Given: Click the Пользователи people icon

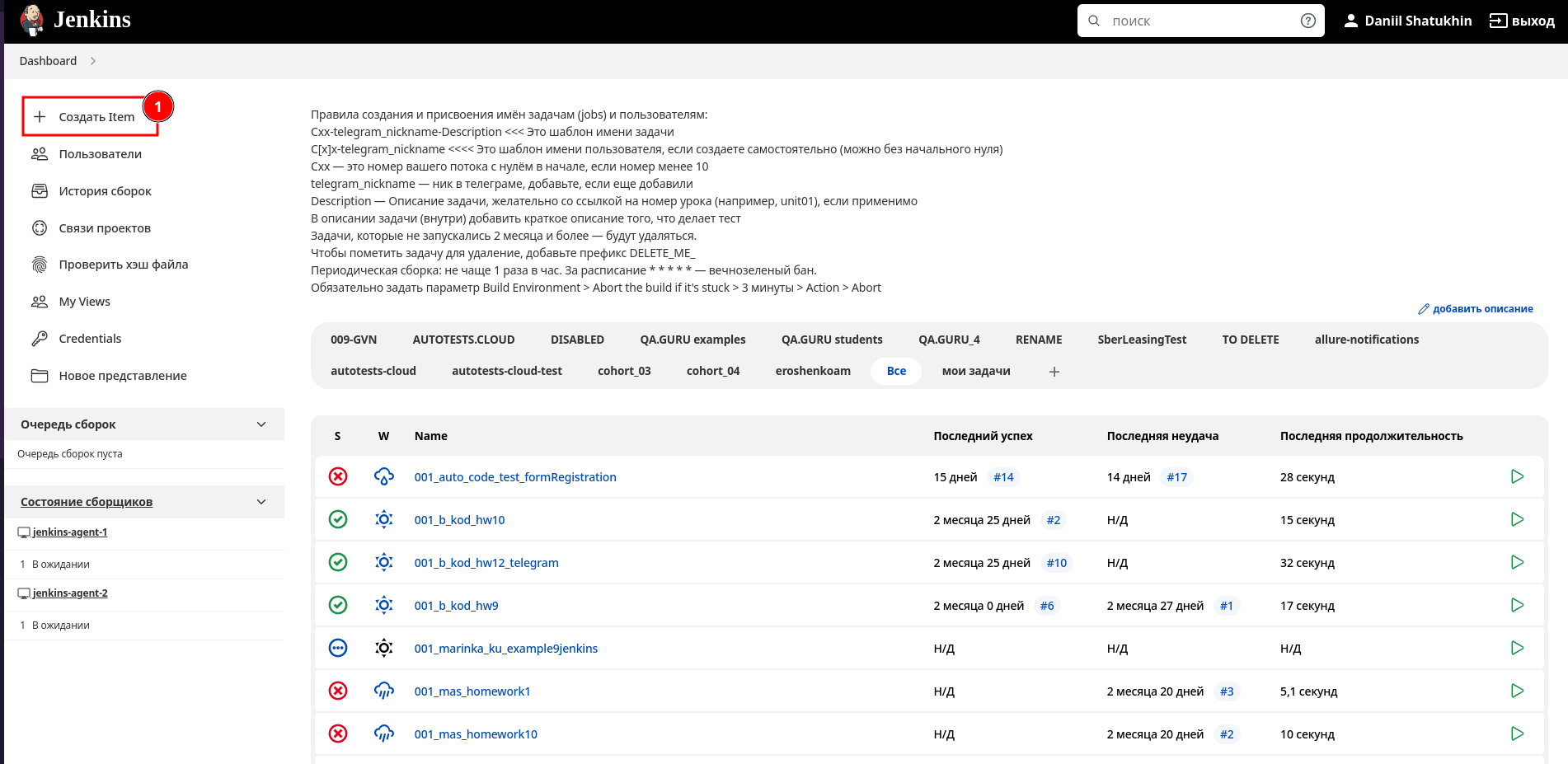Looking at the screenshot, I should (x=40, y=153).
